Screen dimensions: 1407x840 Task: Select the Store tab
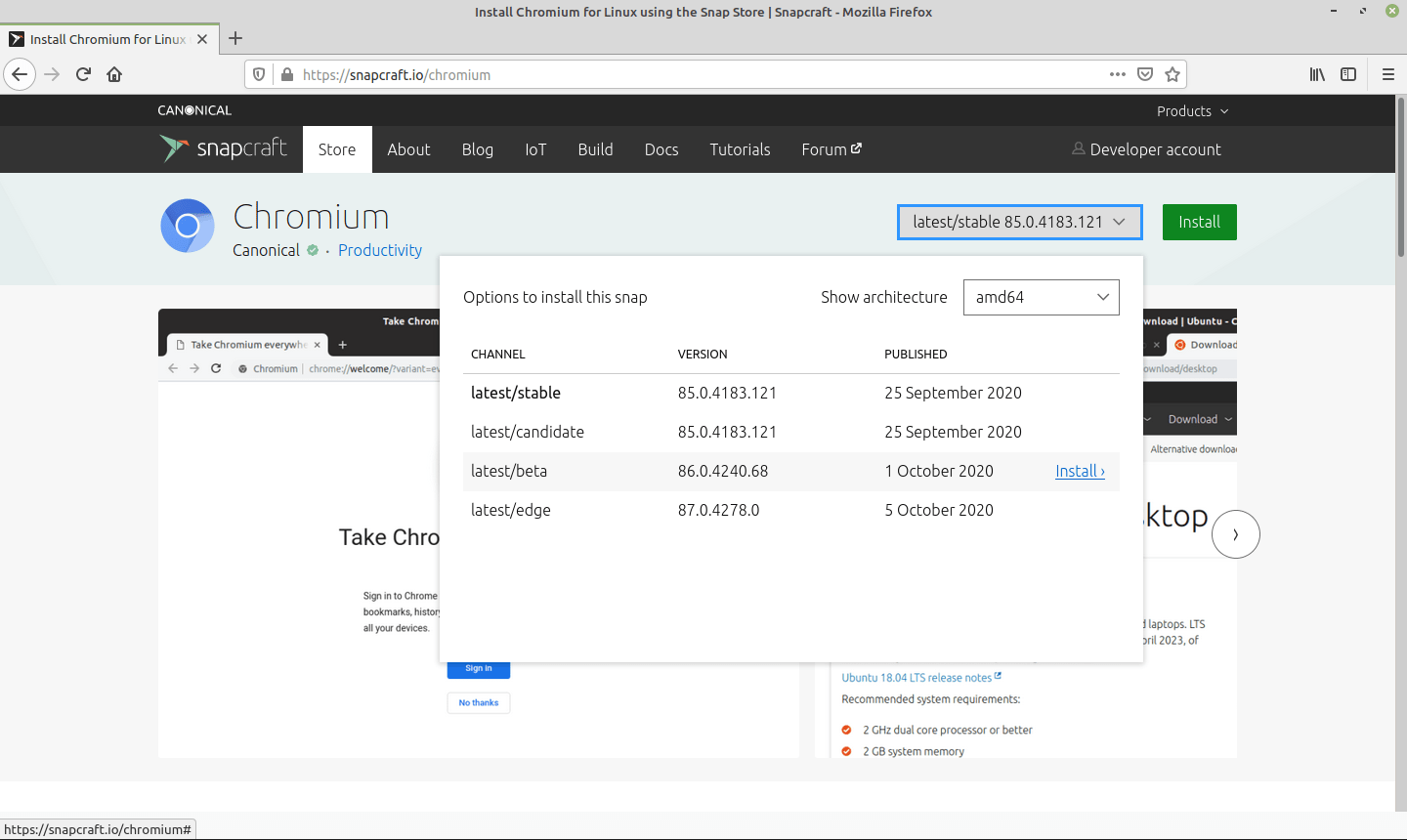pyautogui.click(x=337, y=149)
